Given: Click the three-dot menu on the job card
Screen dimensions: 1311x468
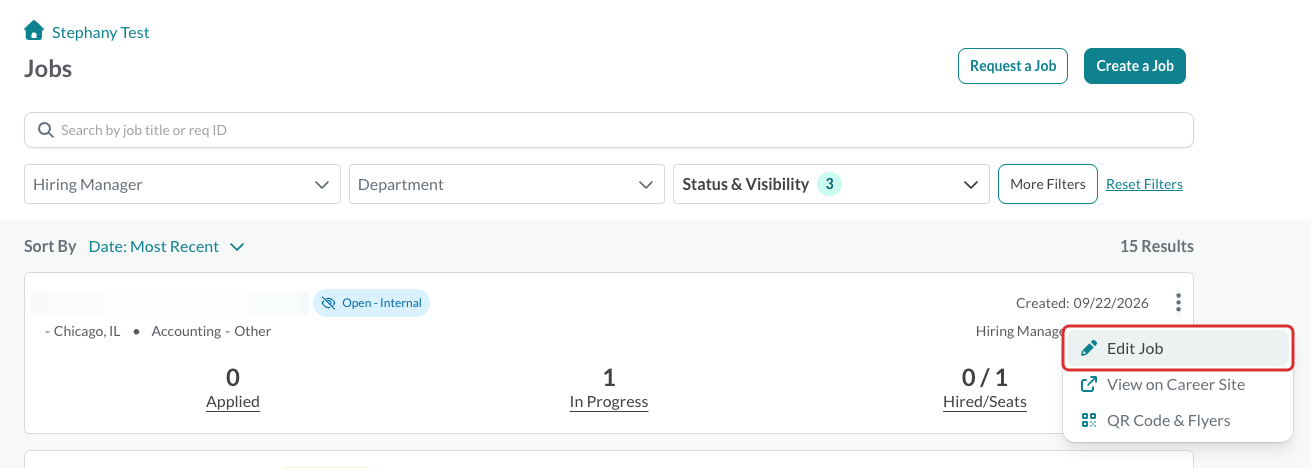Looking at the screenshot, I should [x=1179, y=302].
